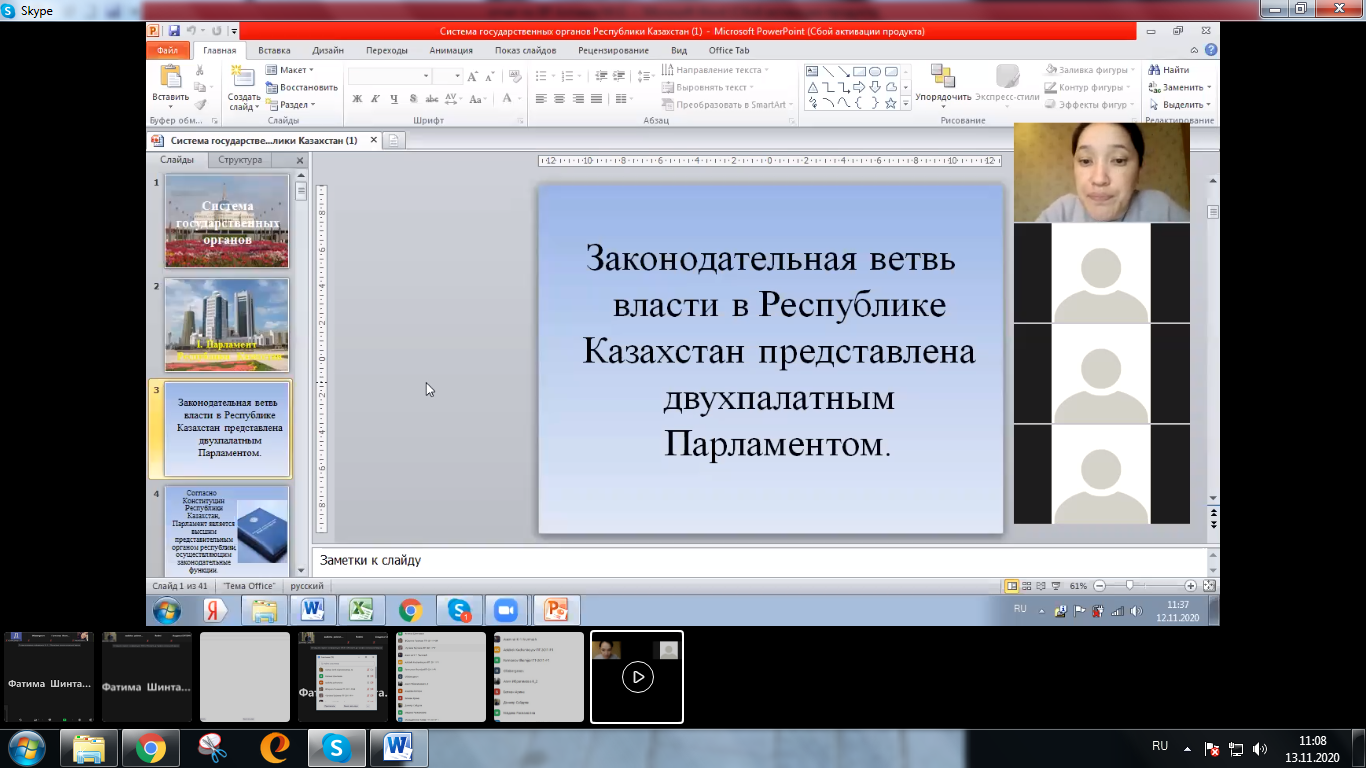
Task: Switch to Анимация animation ribbon tab
Action: click(451, 50)
